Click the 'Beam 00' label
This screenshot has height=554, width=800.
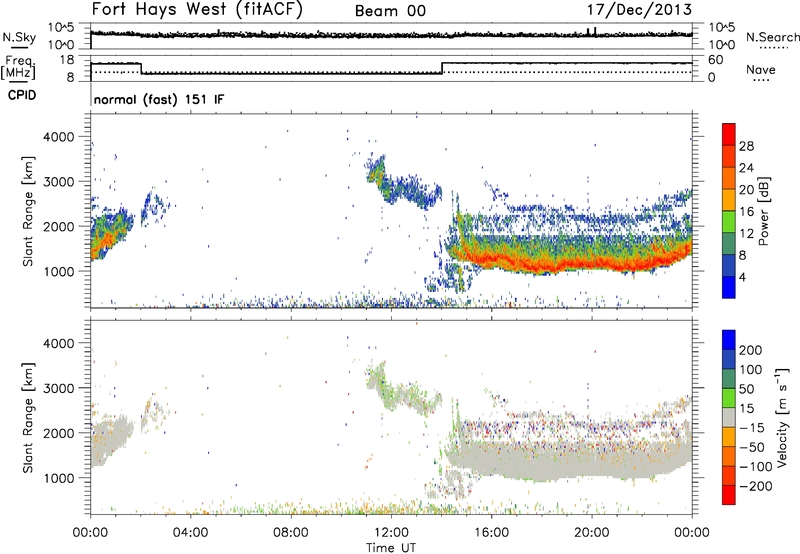pyautogui.click(x=390, y=11)
